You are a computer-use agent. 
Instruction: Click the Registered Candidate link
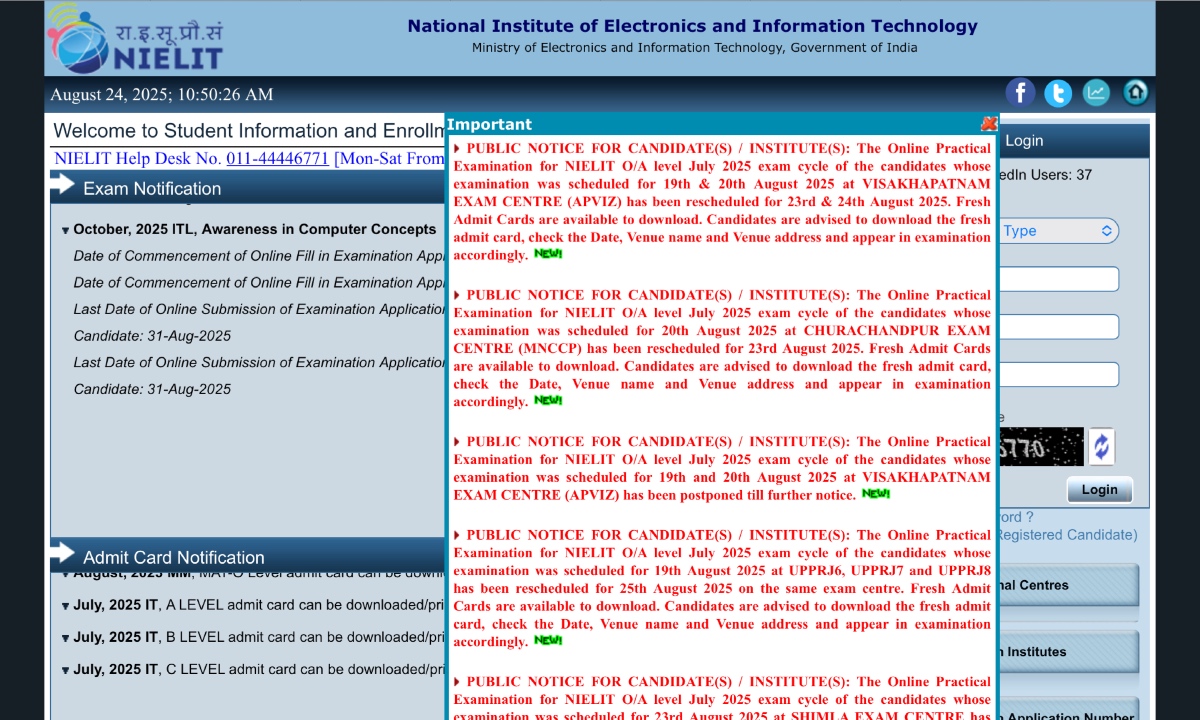point(1067,535)
